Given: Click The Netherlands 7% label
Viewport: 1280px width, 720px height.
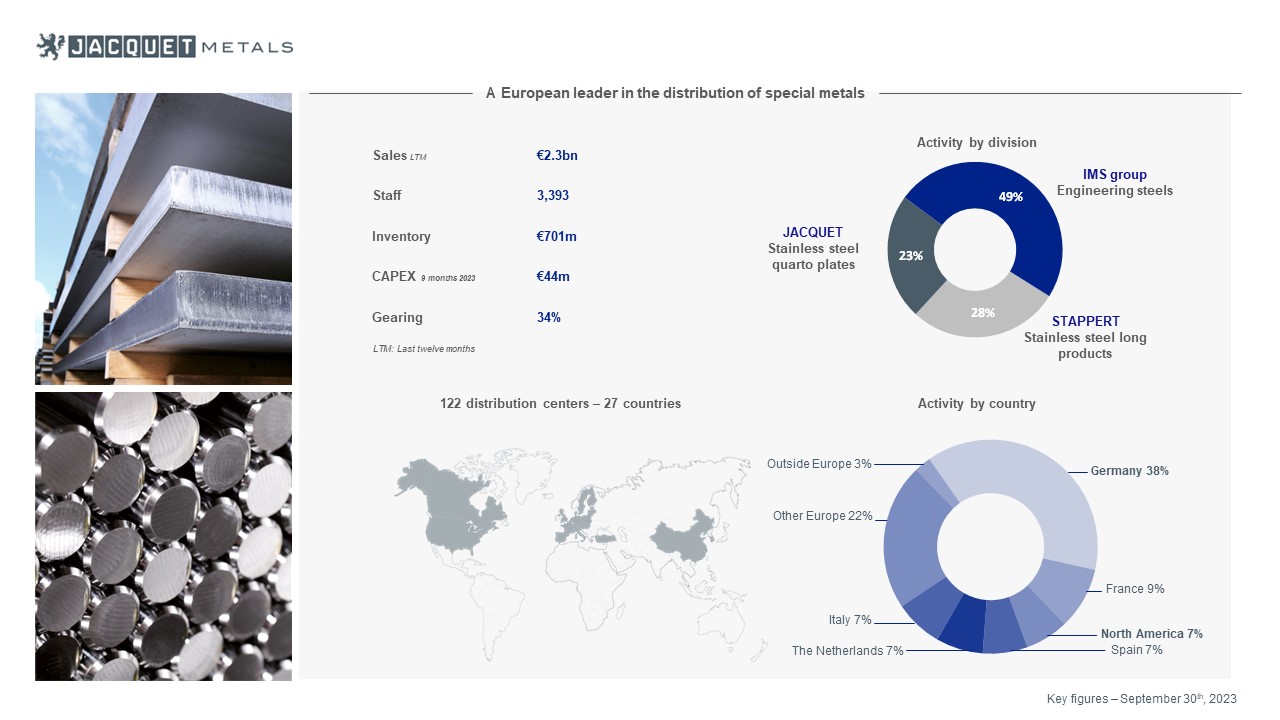Looking at the screenshot, I should tap(847, 651).
